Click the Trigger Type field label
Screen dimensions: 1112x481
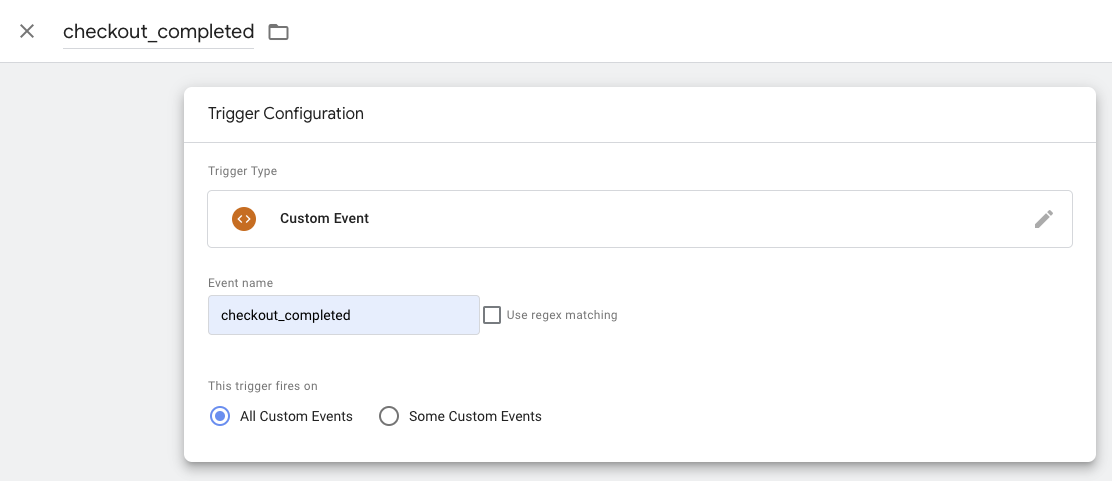click(243, 171)
